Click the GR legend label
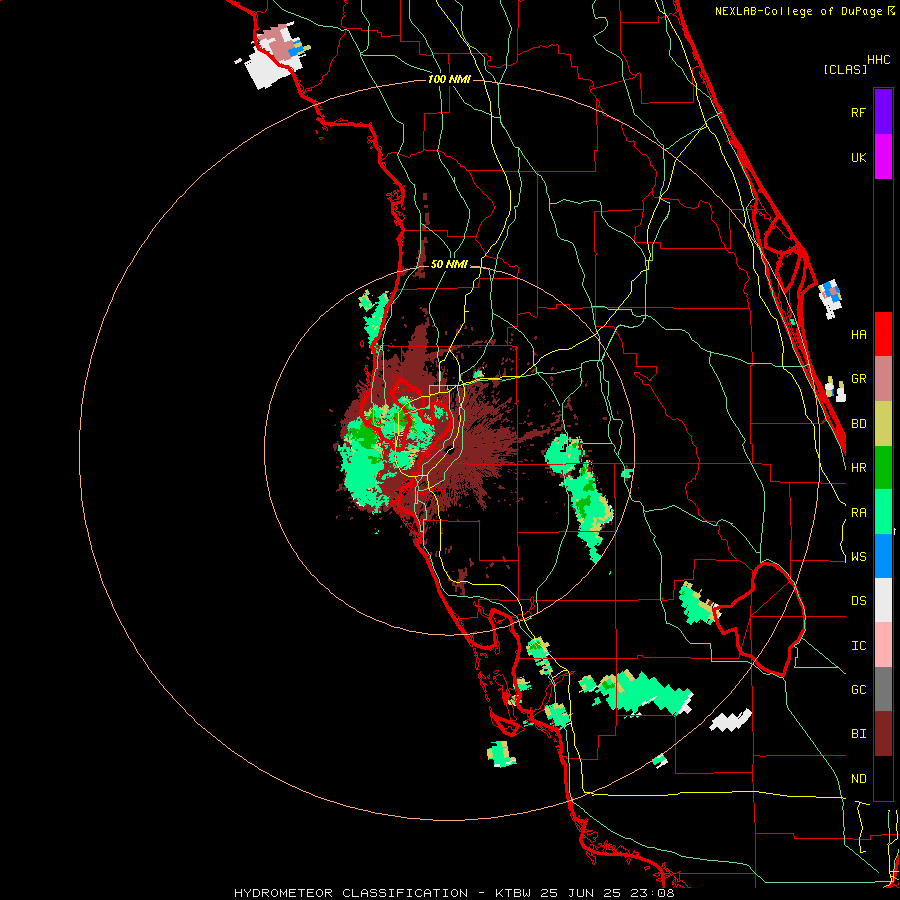 (x=858, y=379)
